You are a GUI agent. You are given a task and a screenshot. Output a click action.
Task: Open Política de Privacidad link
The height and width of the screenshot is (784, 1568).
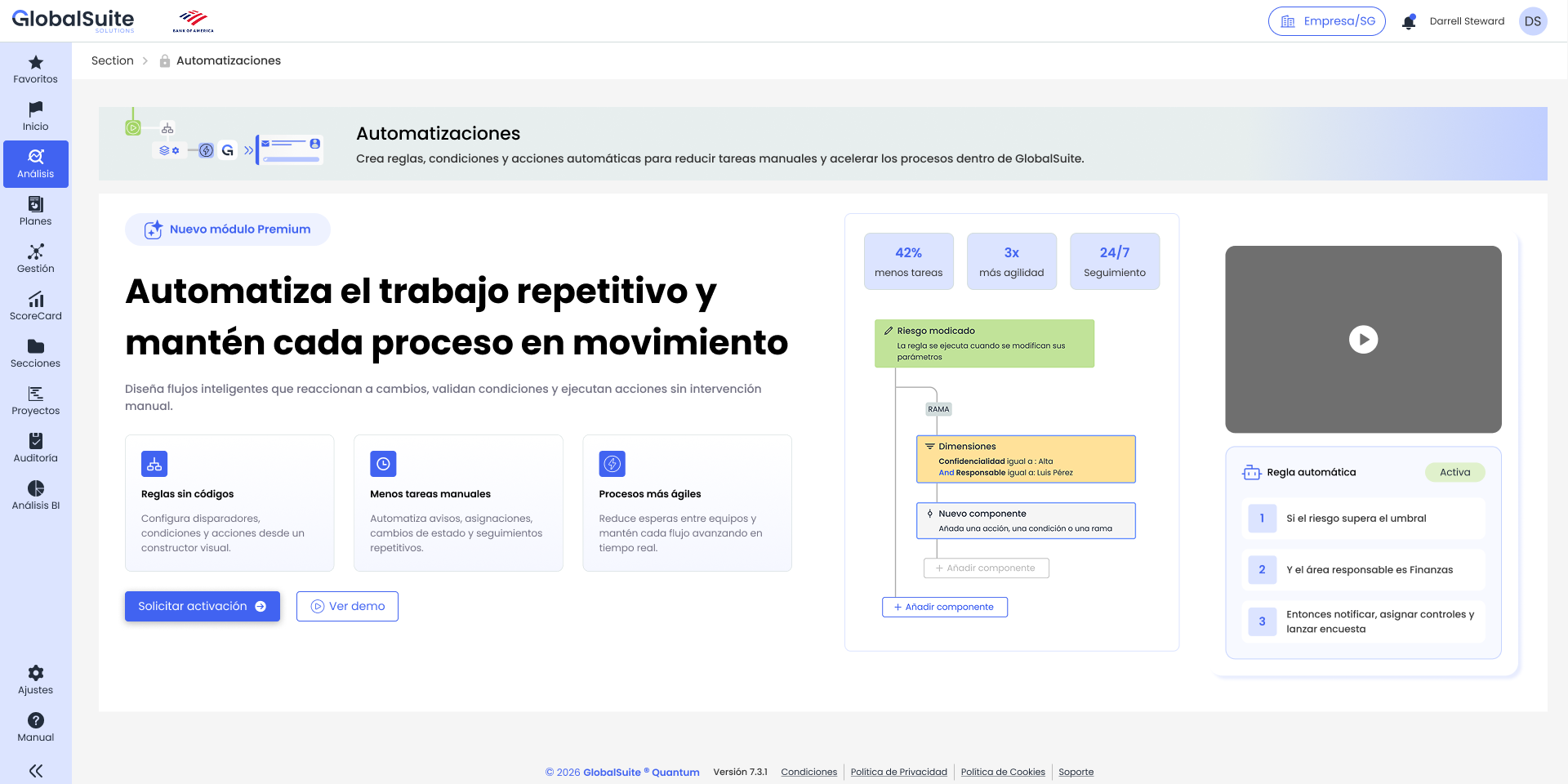click(x=899, y=772)
